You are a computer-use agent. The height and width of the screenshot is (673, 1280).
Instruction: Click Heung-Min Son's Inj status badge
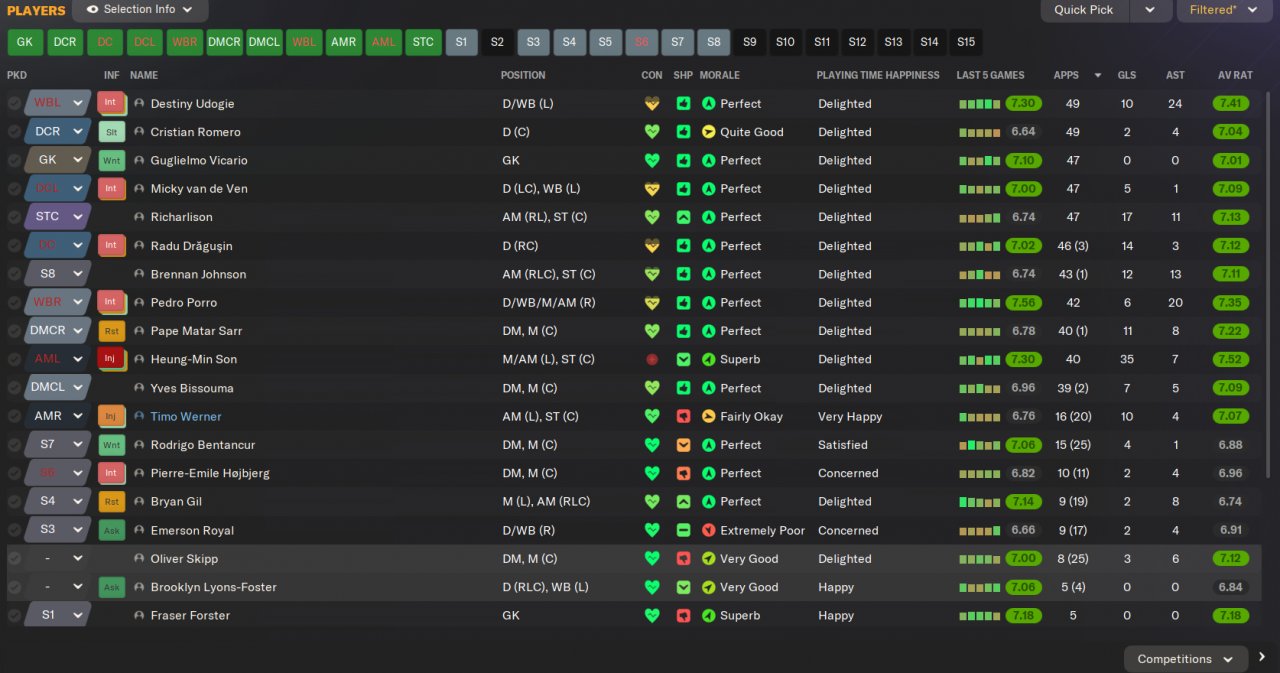pos(111,359)
